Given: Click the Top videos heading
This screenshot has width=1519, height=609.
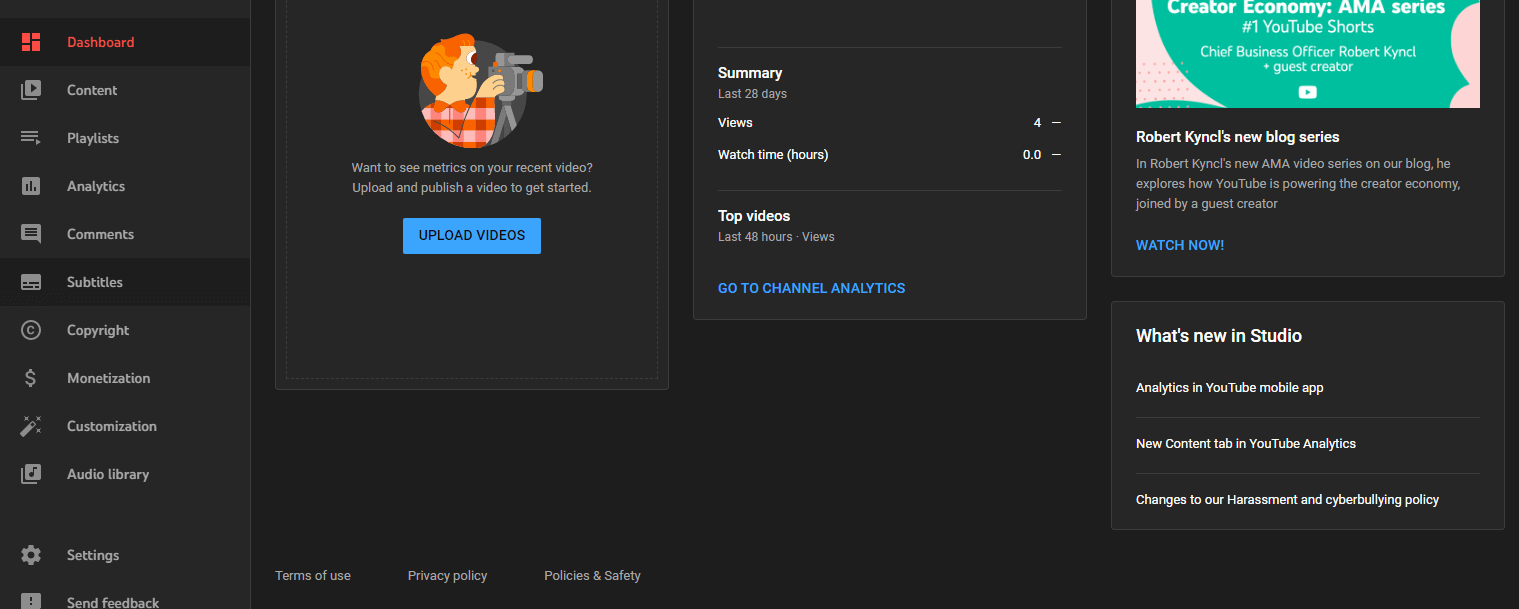Looking at the screenshot, I should coord(754,216).
